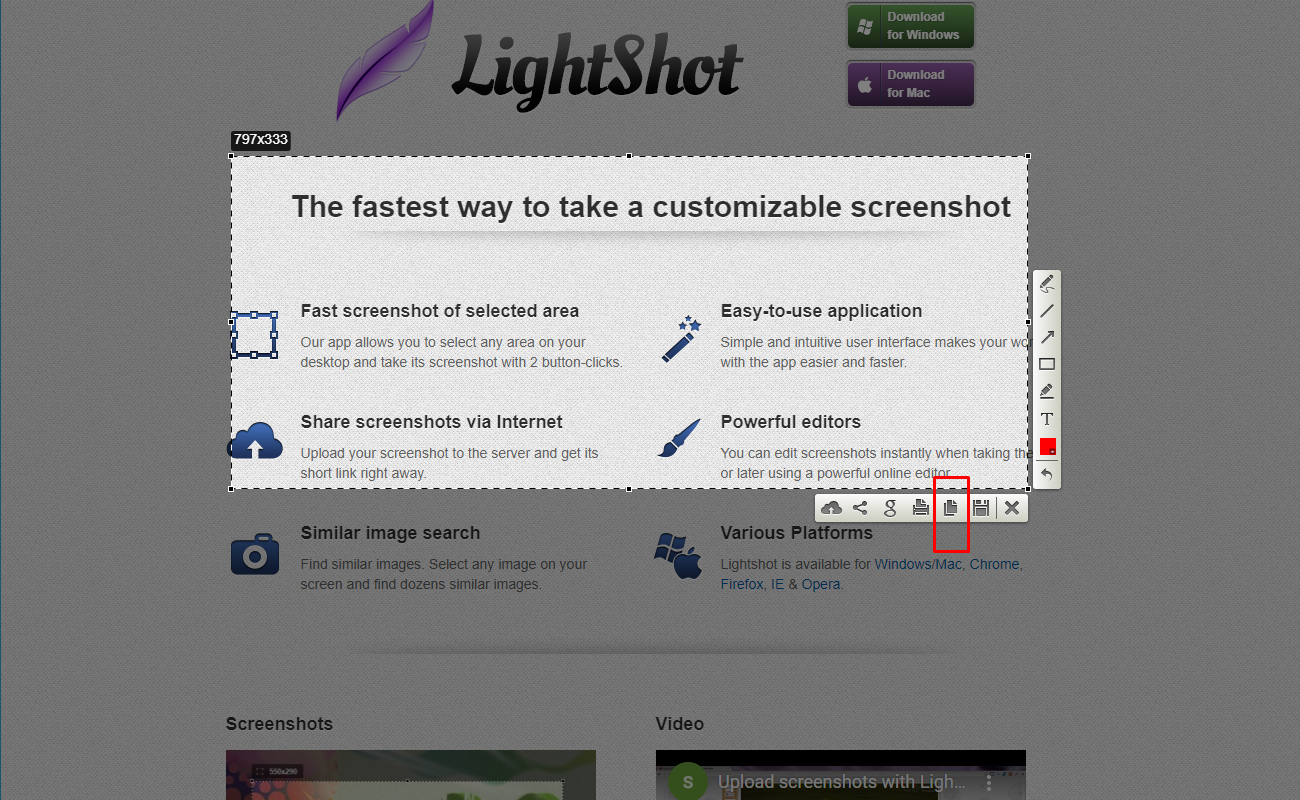Close the Lightshot selection toolbar
The image size is (1300, 800).
click(1012, 508)
